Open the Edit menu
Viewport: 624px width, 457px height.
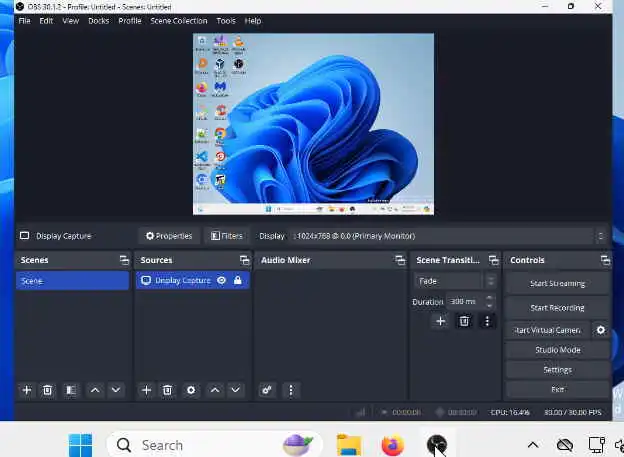[46, 21]
